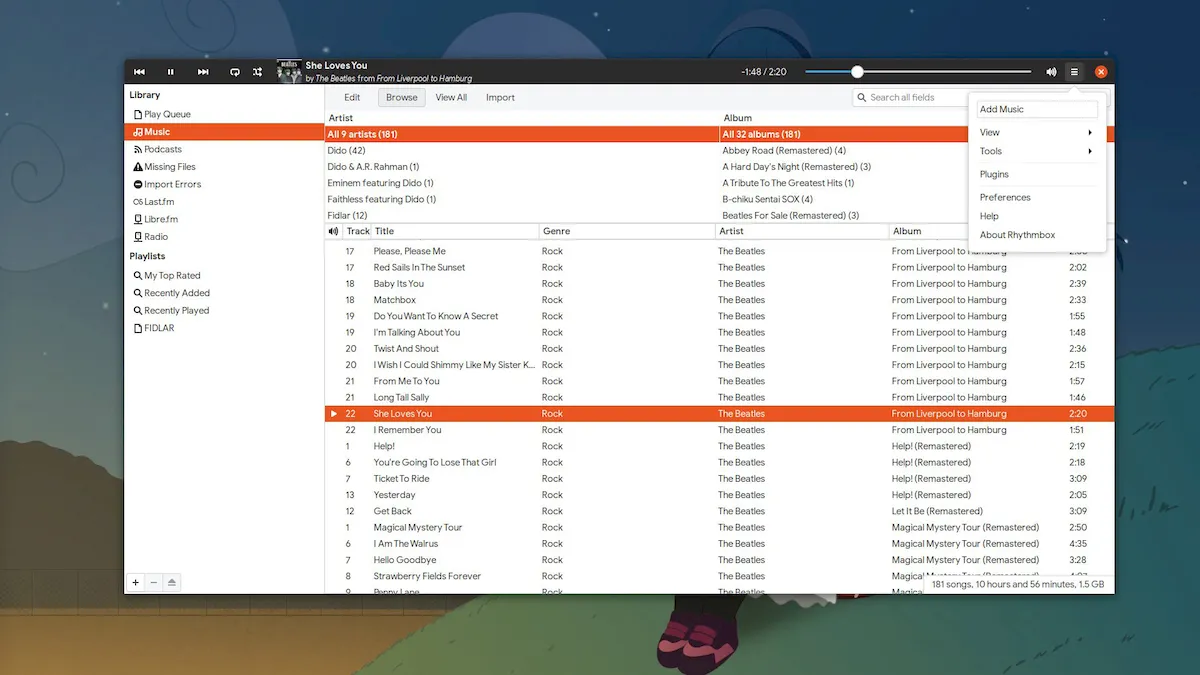
Task: Select the song Hello Goodbye
Action: point(720,560)
